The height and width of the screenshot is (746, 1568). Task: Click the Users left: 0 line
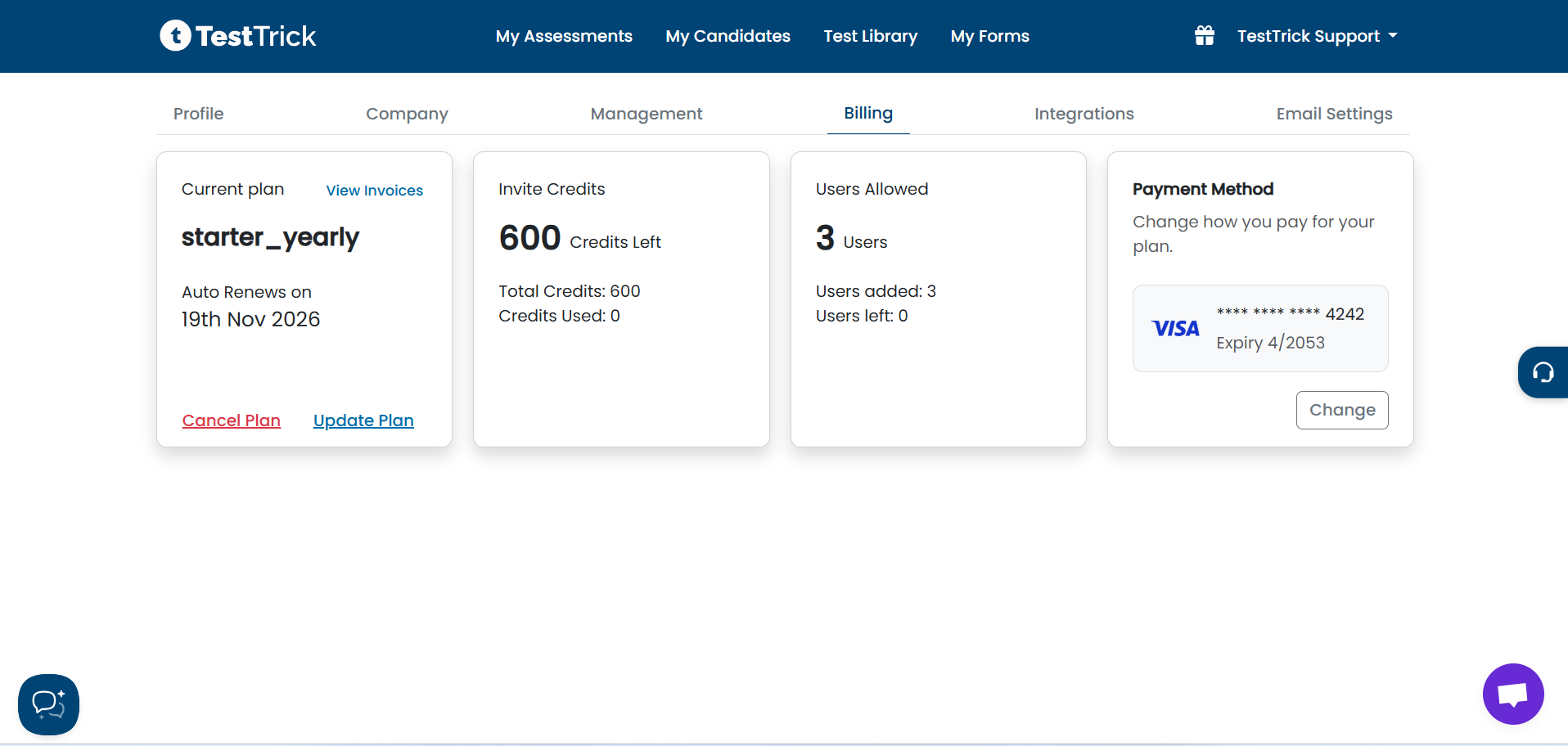(x=862, y=316)
